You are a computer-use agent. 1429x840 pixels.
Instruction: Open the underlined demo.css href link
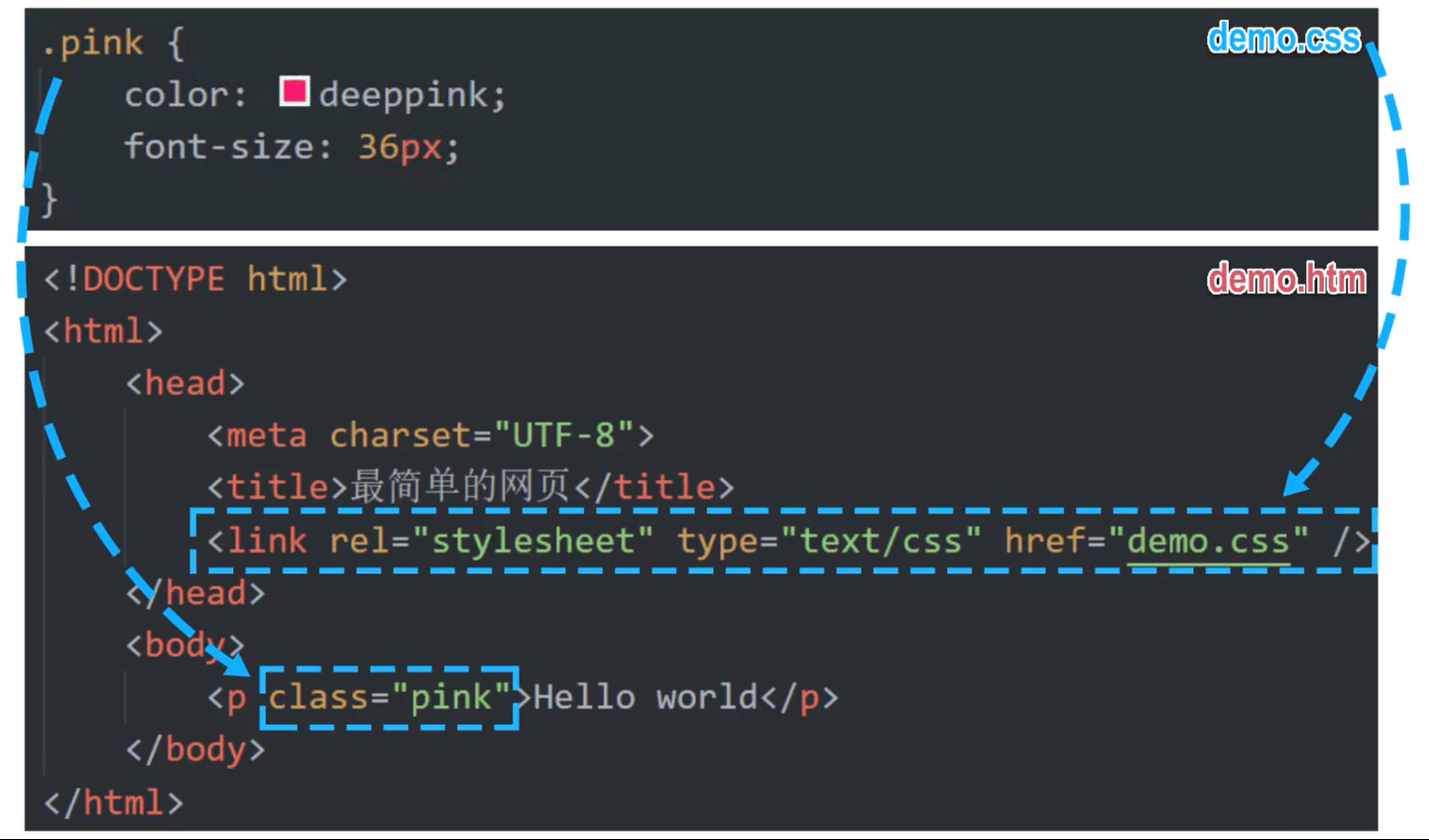tap(1209, 541)
